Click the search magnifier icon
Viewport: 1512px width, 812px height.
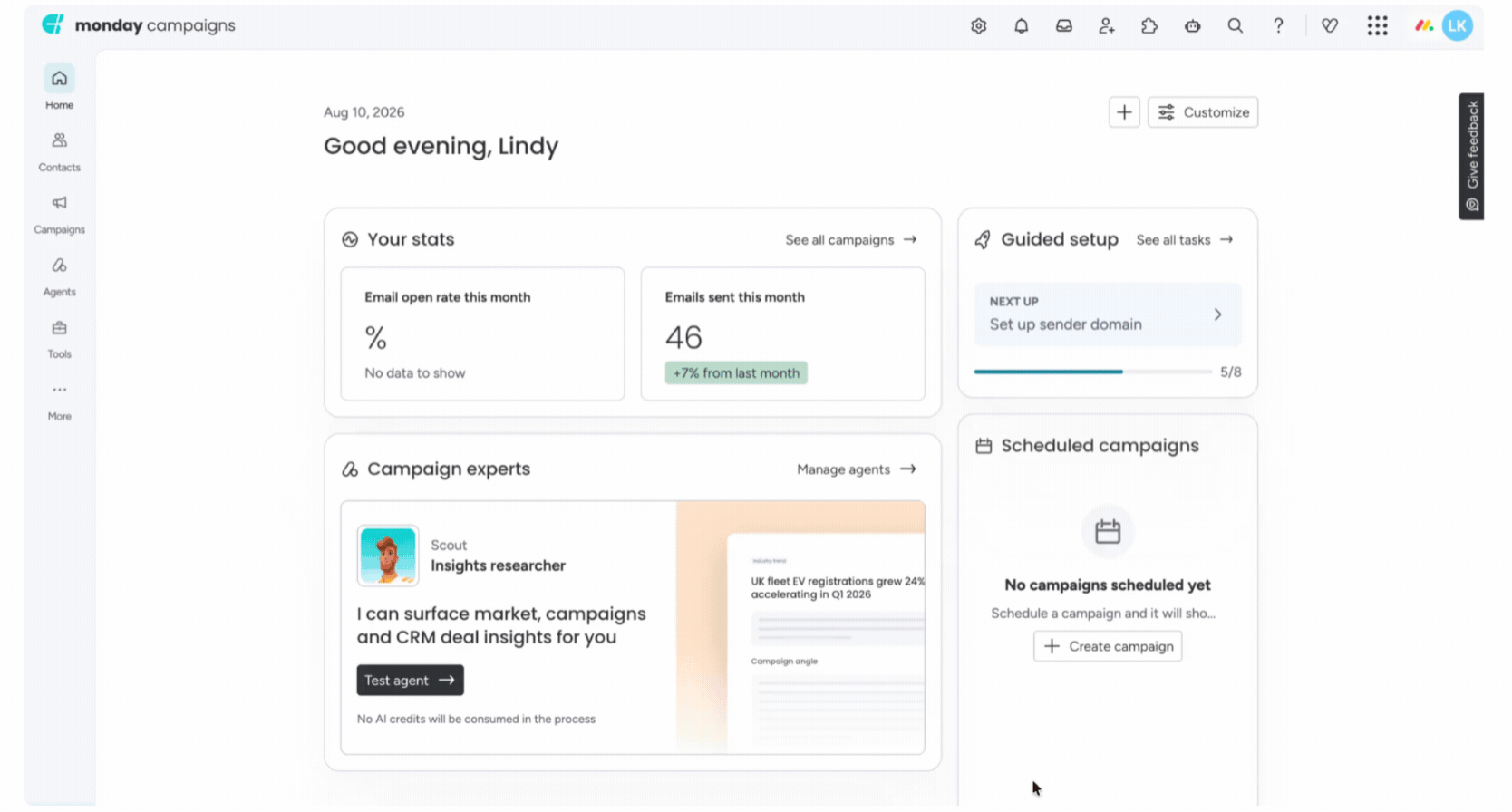coord(1236,26)
